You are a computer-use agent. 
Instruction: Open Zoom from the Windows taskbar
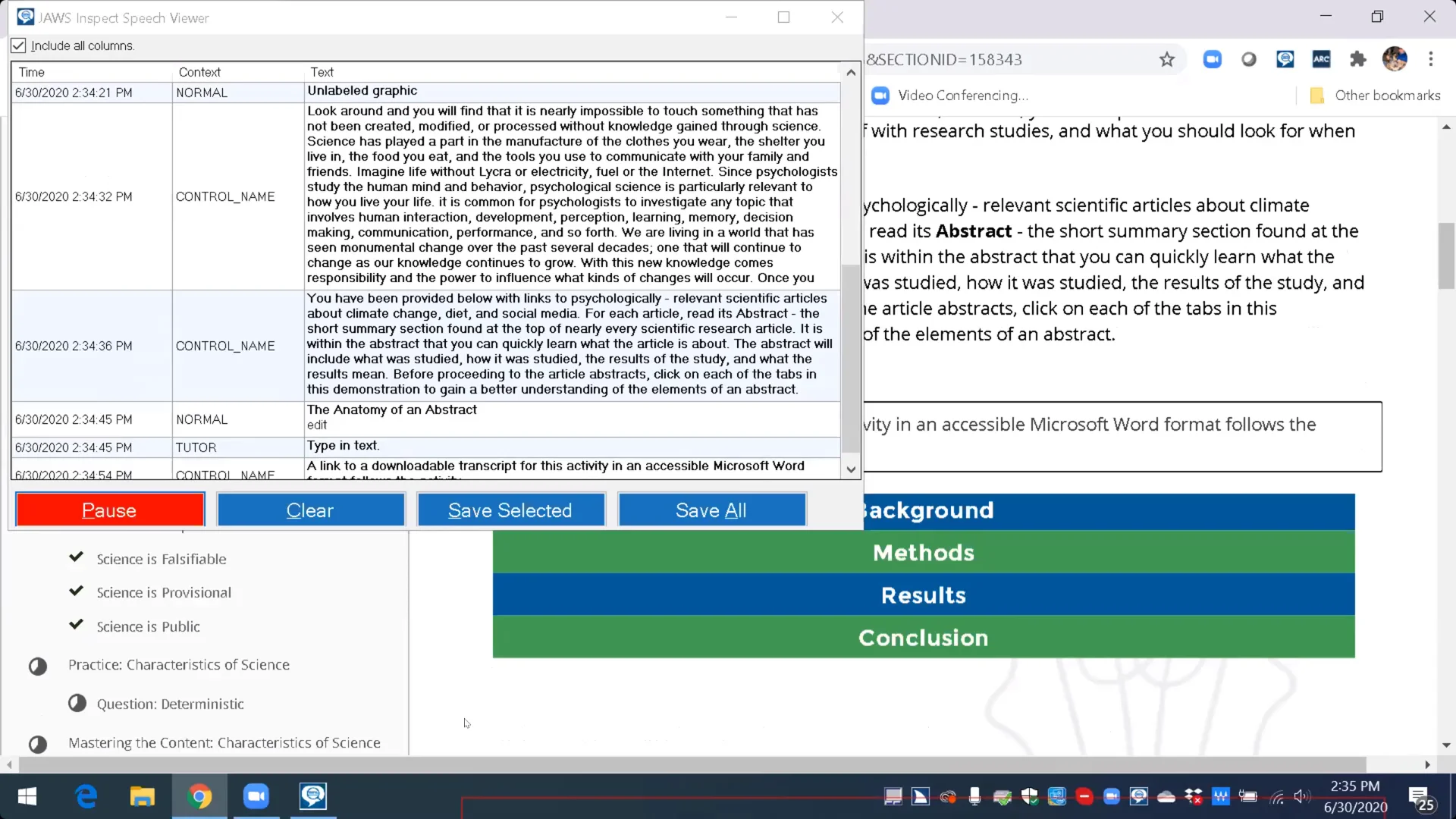(x=256, y=796)
